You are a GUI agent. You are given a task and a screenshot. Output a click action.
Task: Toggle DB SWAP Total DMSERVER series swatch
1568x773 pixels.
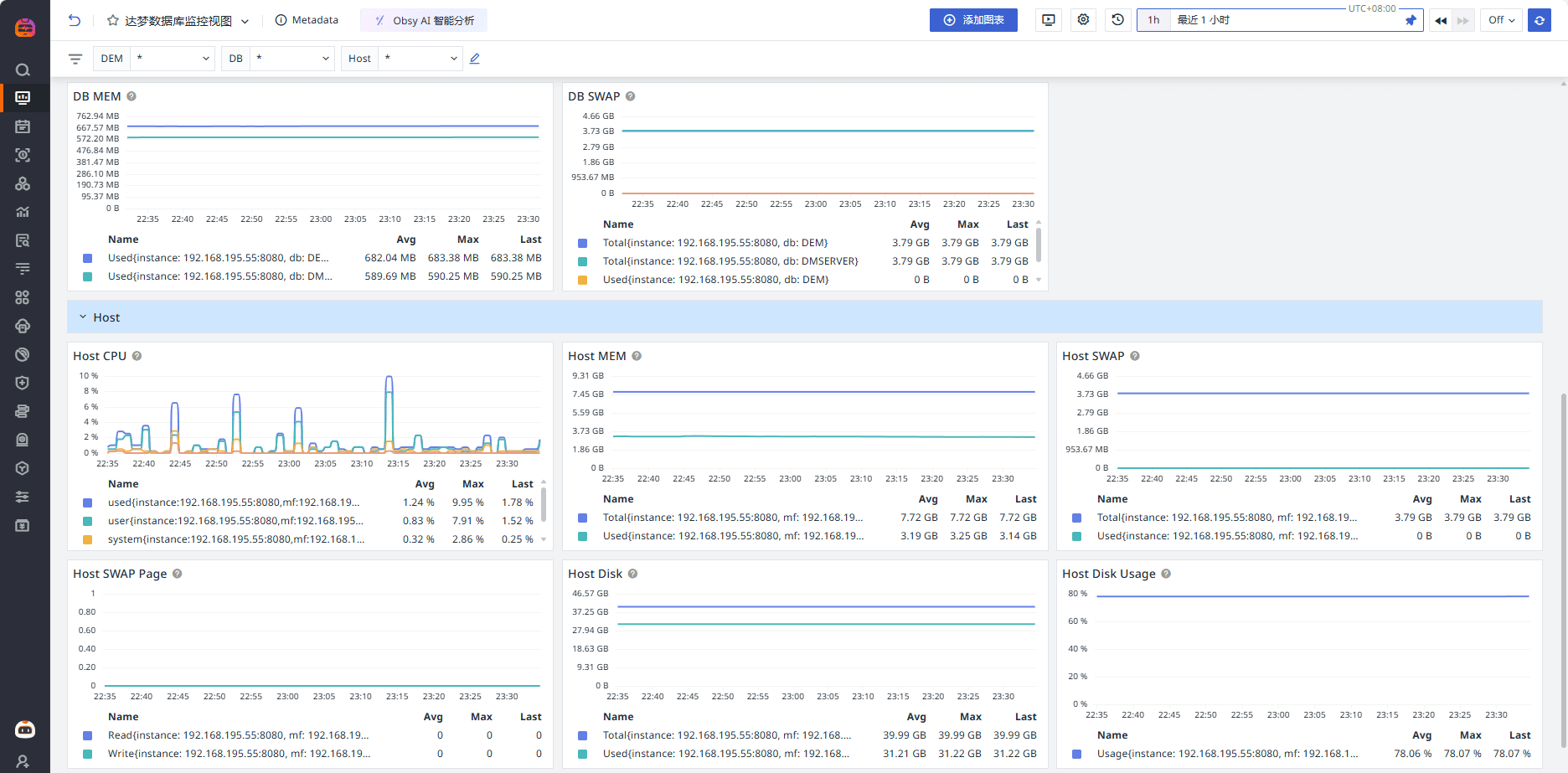(x=582, y=261)
